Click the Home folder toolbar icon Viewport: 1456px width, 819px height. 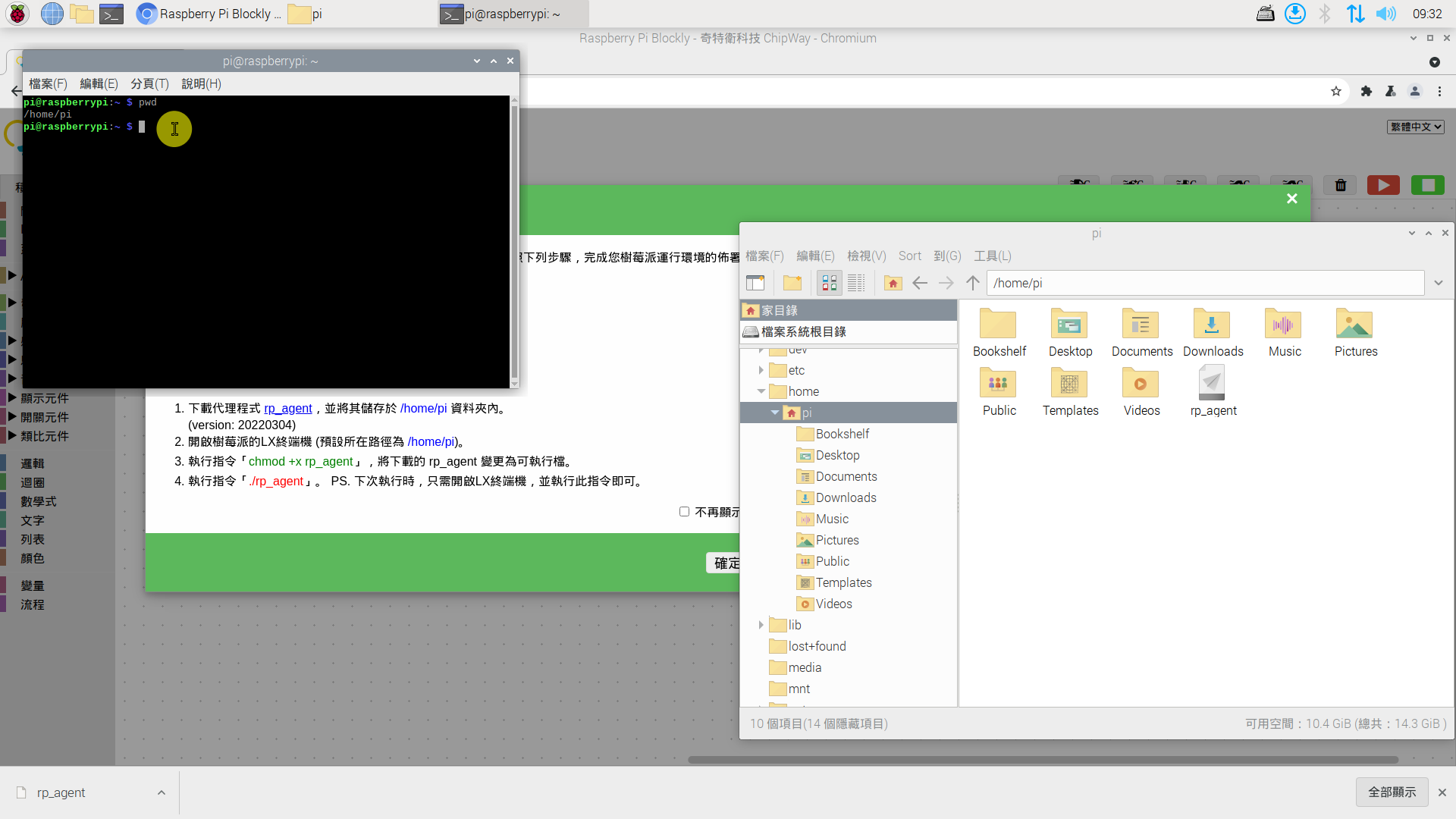(893, 282)
